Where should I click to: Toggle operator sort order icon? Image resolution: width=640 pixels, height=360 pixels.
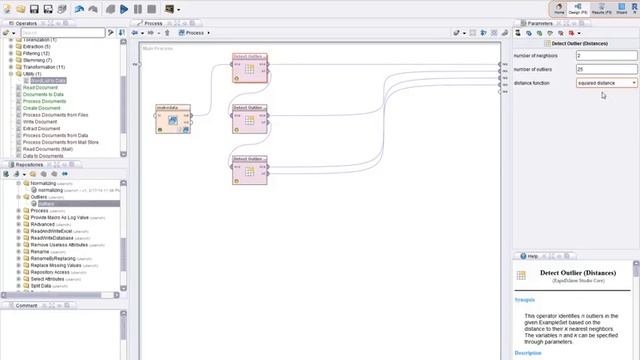point(122,33)
